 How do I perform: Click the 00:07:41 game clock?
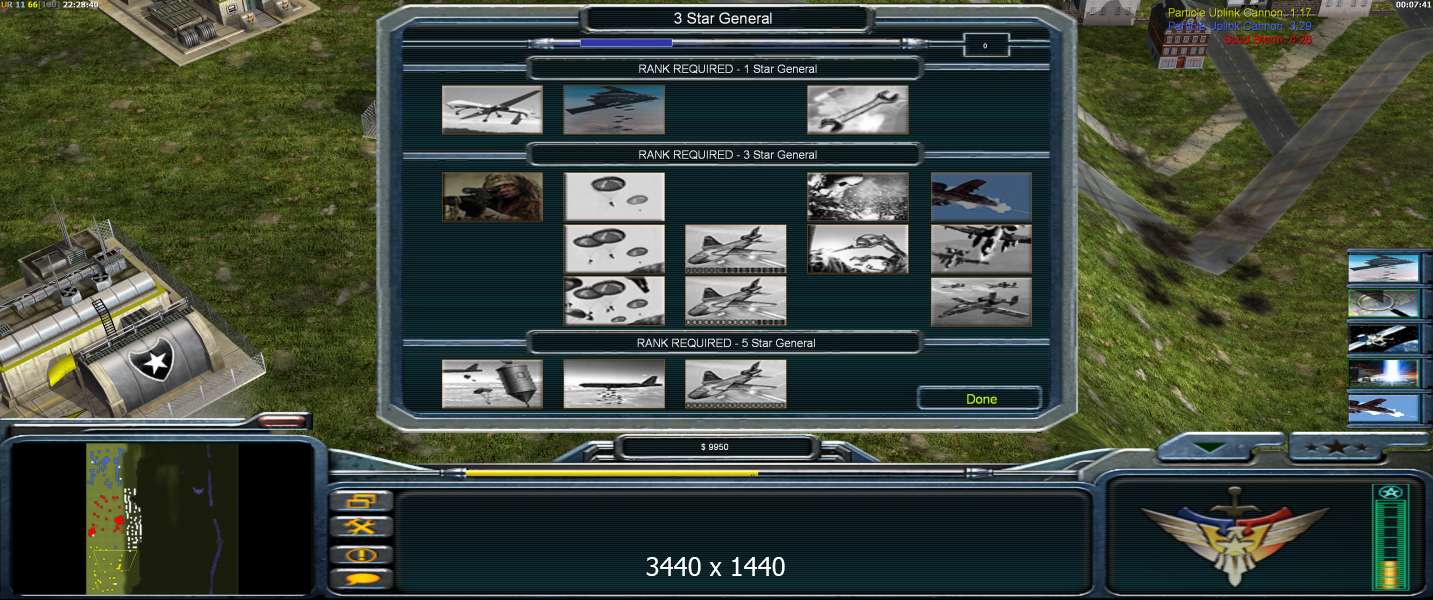coord(1412,5)
